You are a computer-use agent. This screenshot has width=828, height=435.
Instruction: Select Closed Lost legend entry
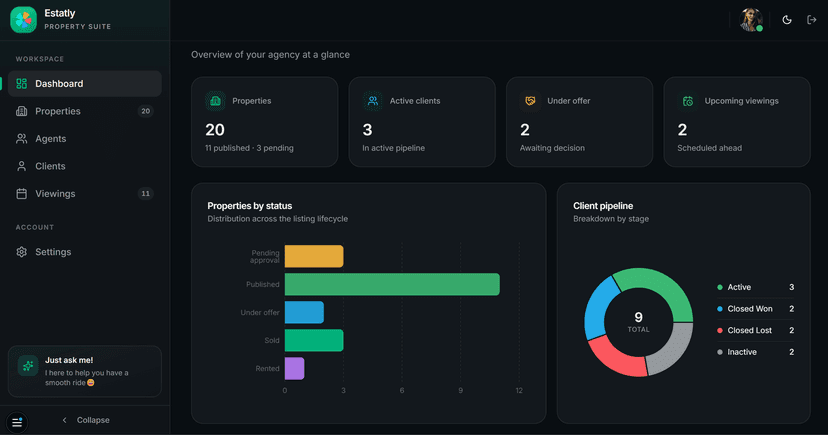pos(756,330)
